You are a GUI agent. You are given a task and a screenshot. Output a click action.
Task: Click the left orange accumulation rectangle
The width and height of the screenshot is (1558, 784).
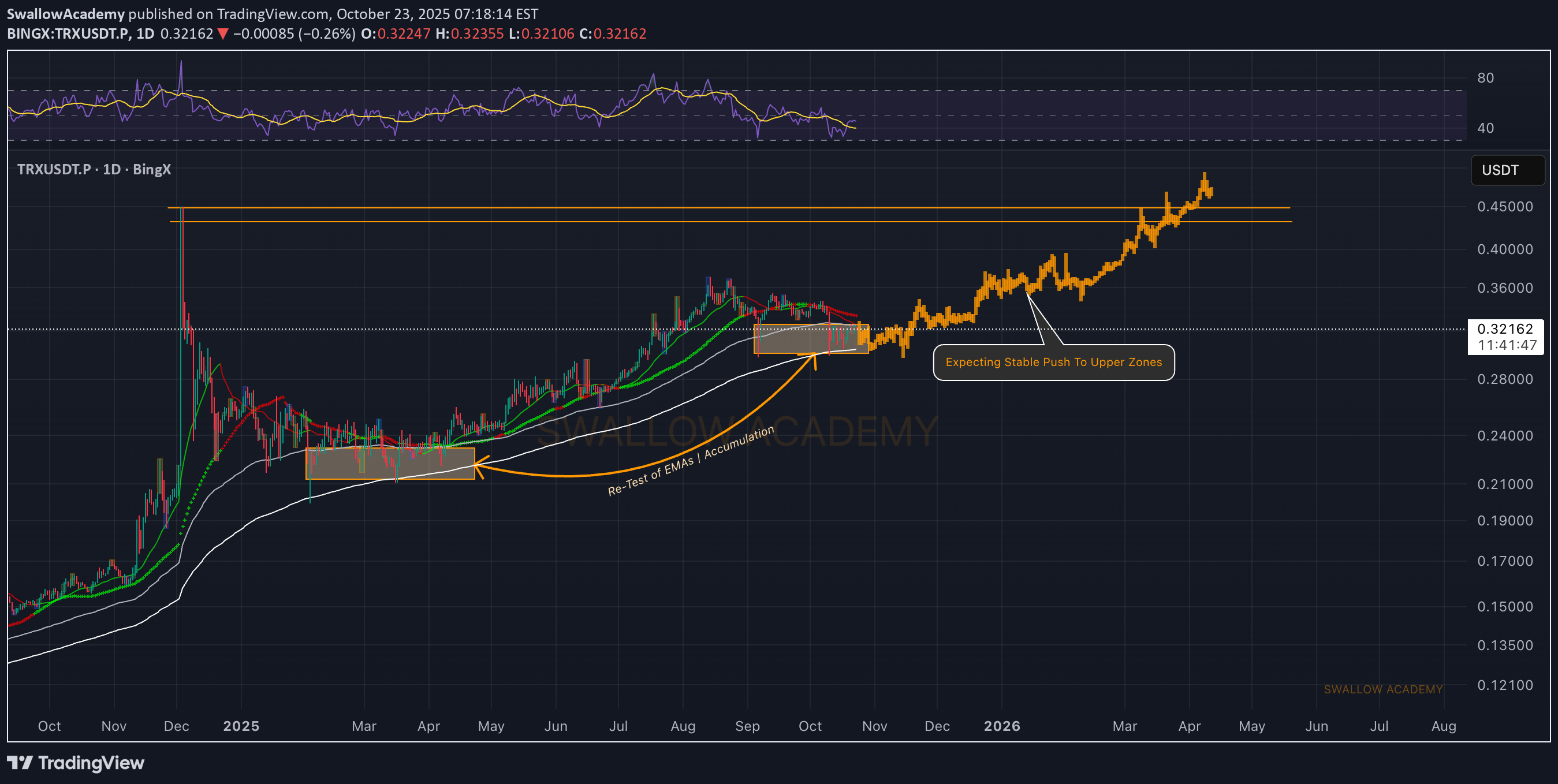[390, 463]
